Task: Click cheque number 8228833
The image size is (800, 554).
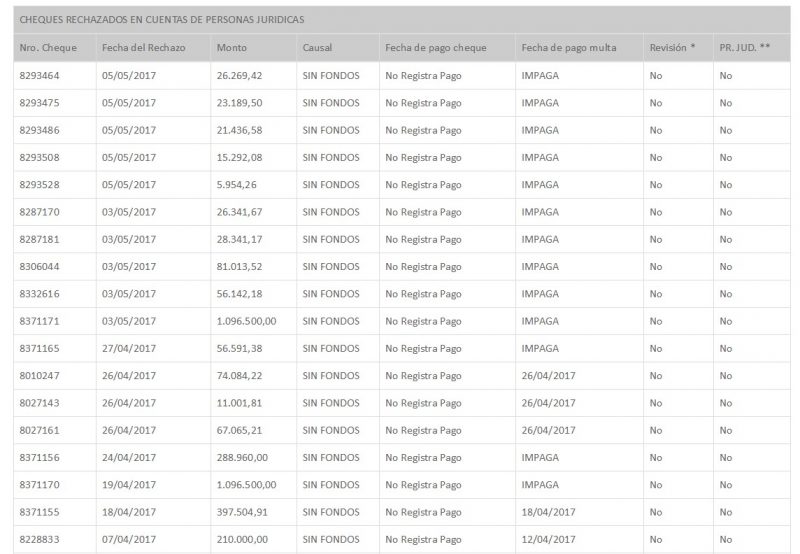Action: [39, 539]
